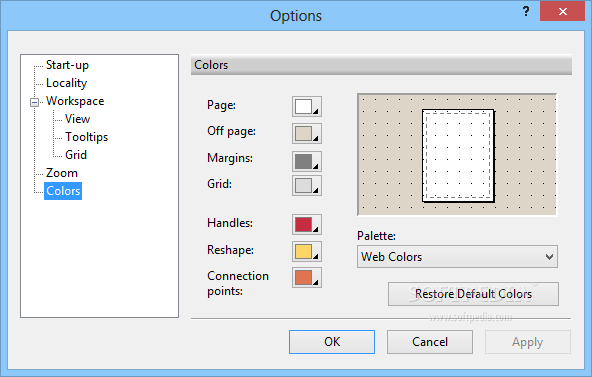
Task: Open the Page color picker swatch
Action: coord(307,106)
